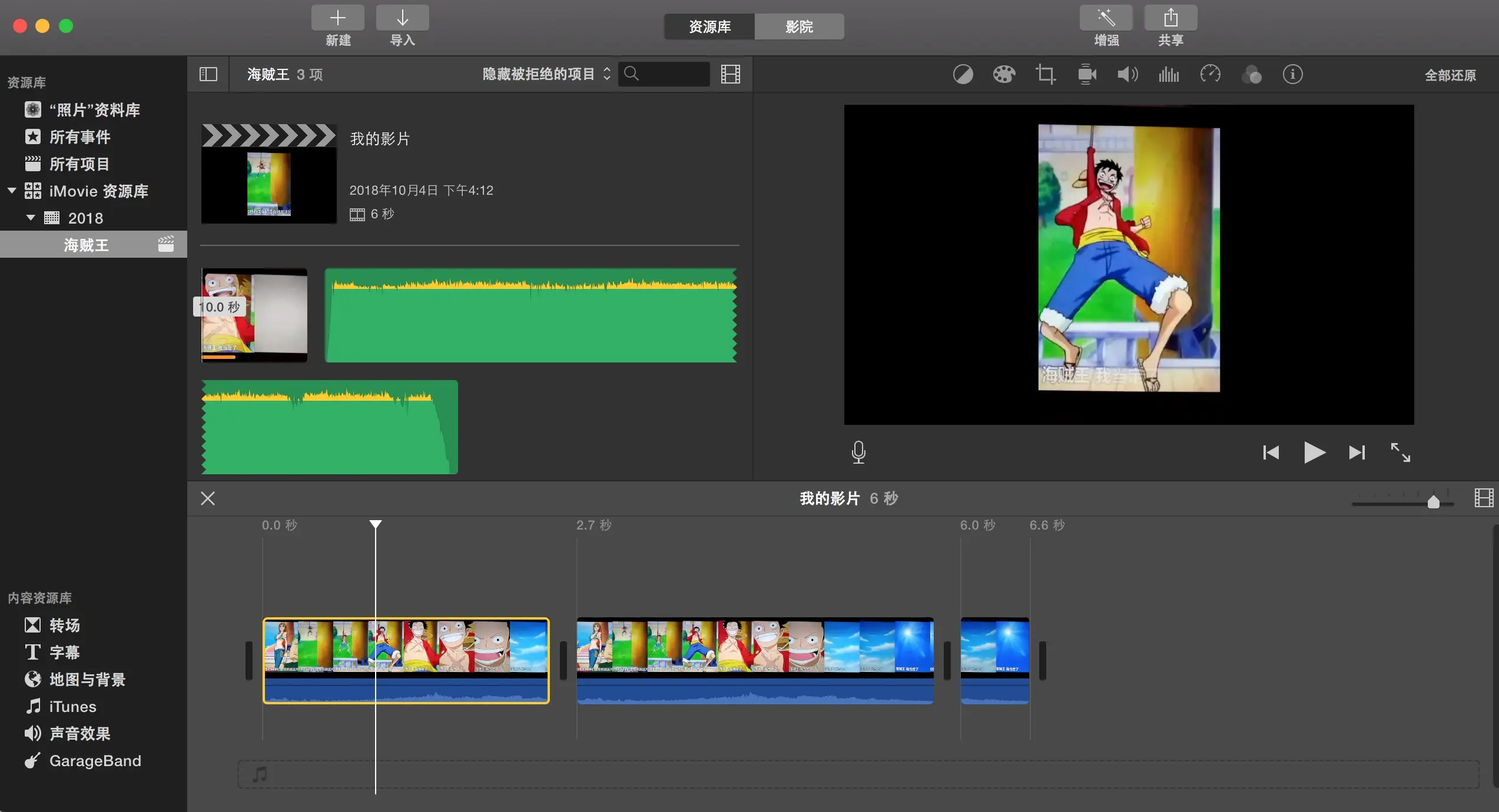Viewport: 1499px width, 812px height.
Task: Switch to the 影院 tab
Action: (x=799, y=26)
